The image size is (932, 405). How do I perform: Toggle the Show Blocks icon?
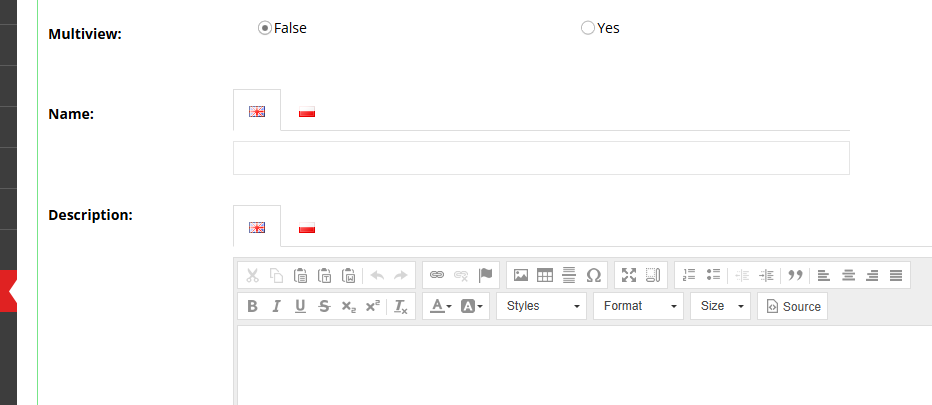click(x=653, y=275)
